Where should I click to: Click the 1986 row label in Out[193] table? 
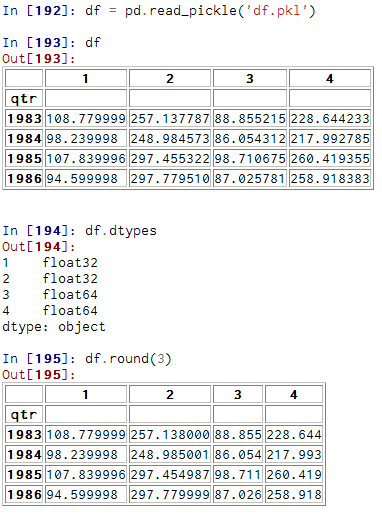pos(24,179)
